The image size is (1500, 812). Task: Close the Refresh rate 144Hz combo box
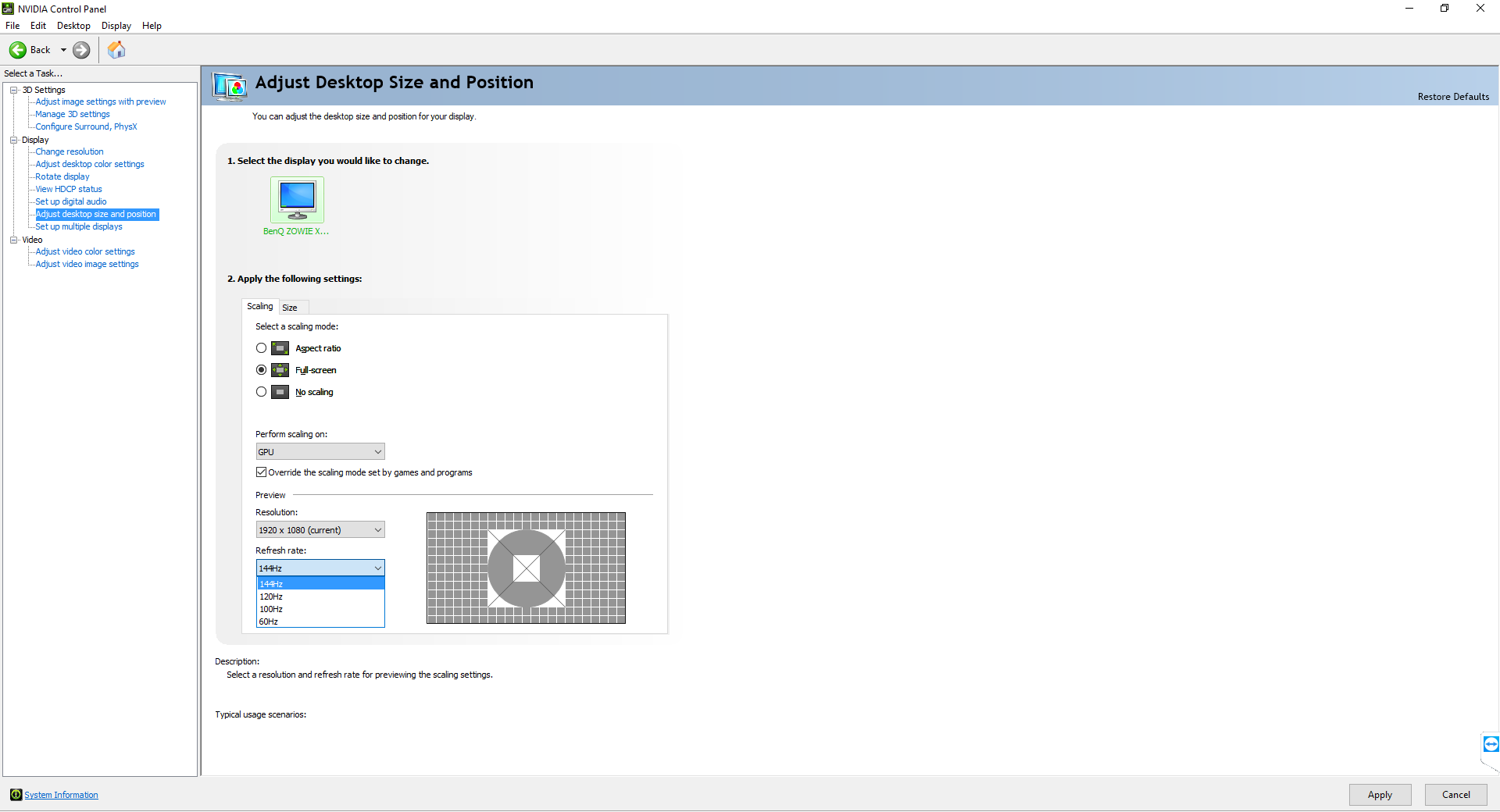tap(320, 568)
